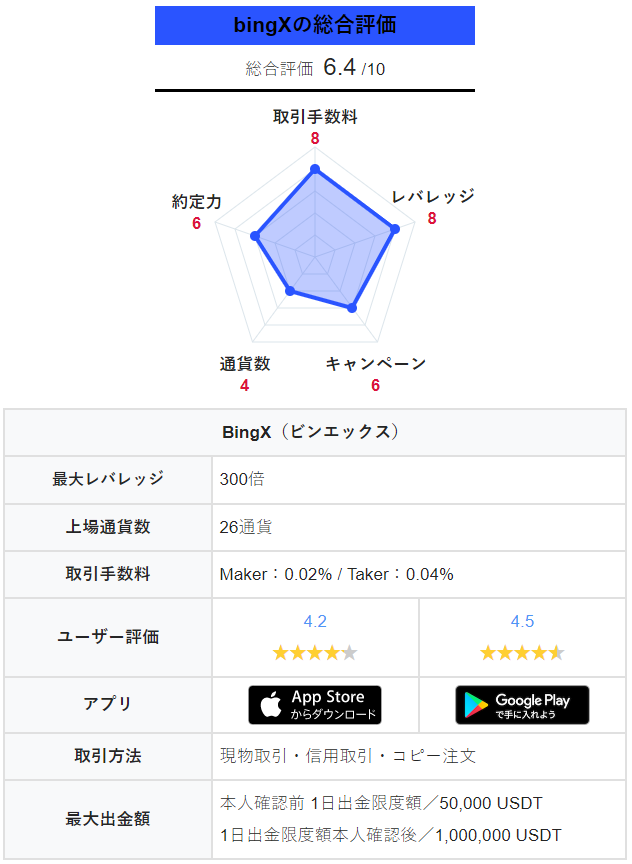Click the 26通貨 listed currencies value
This screenshot has height=864, width=632.
point(246,527)
